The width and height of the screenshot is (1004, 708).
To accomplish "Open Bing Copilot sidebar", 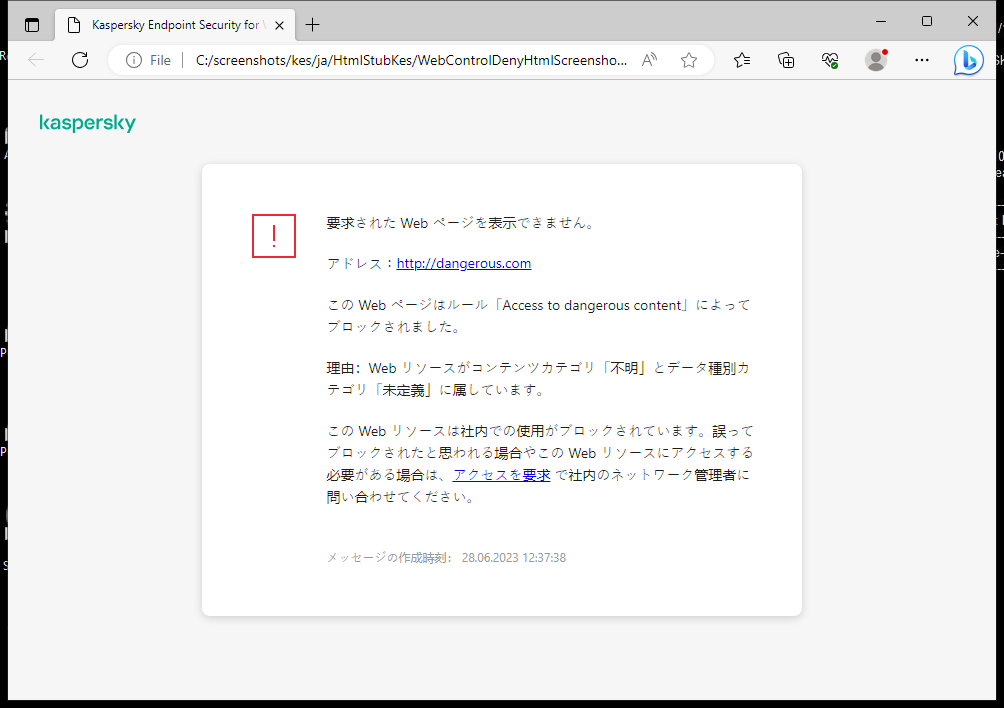I will 967,60.
